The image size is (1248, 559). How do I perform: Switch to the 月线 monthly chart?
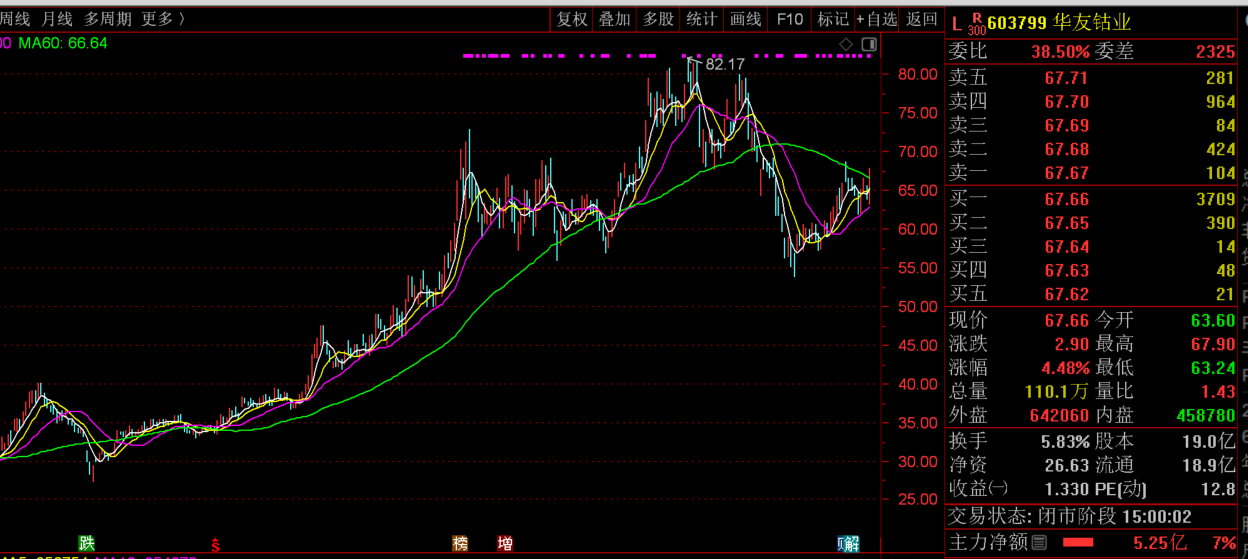coord(57,19)
